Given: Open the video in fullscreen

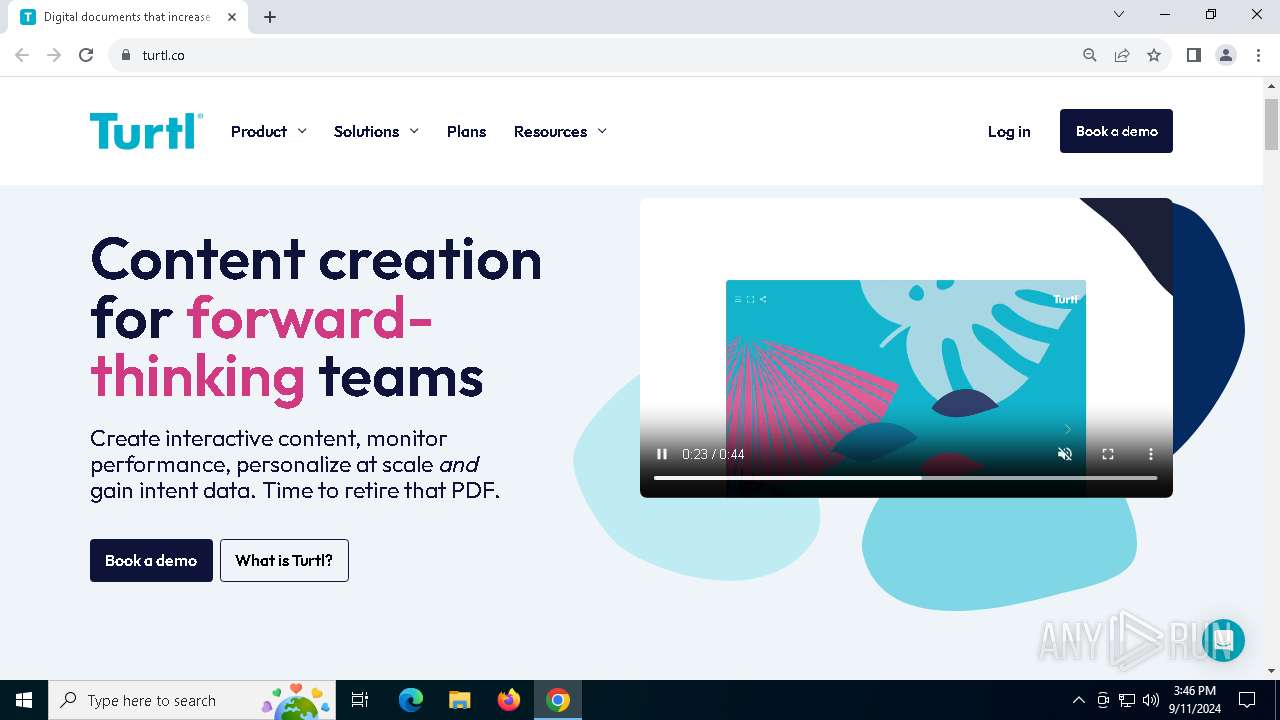Looking at the screenshot, I should [x=1108, y=454].
